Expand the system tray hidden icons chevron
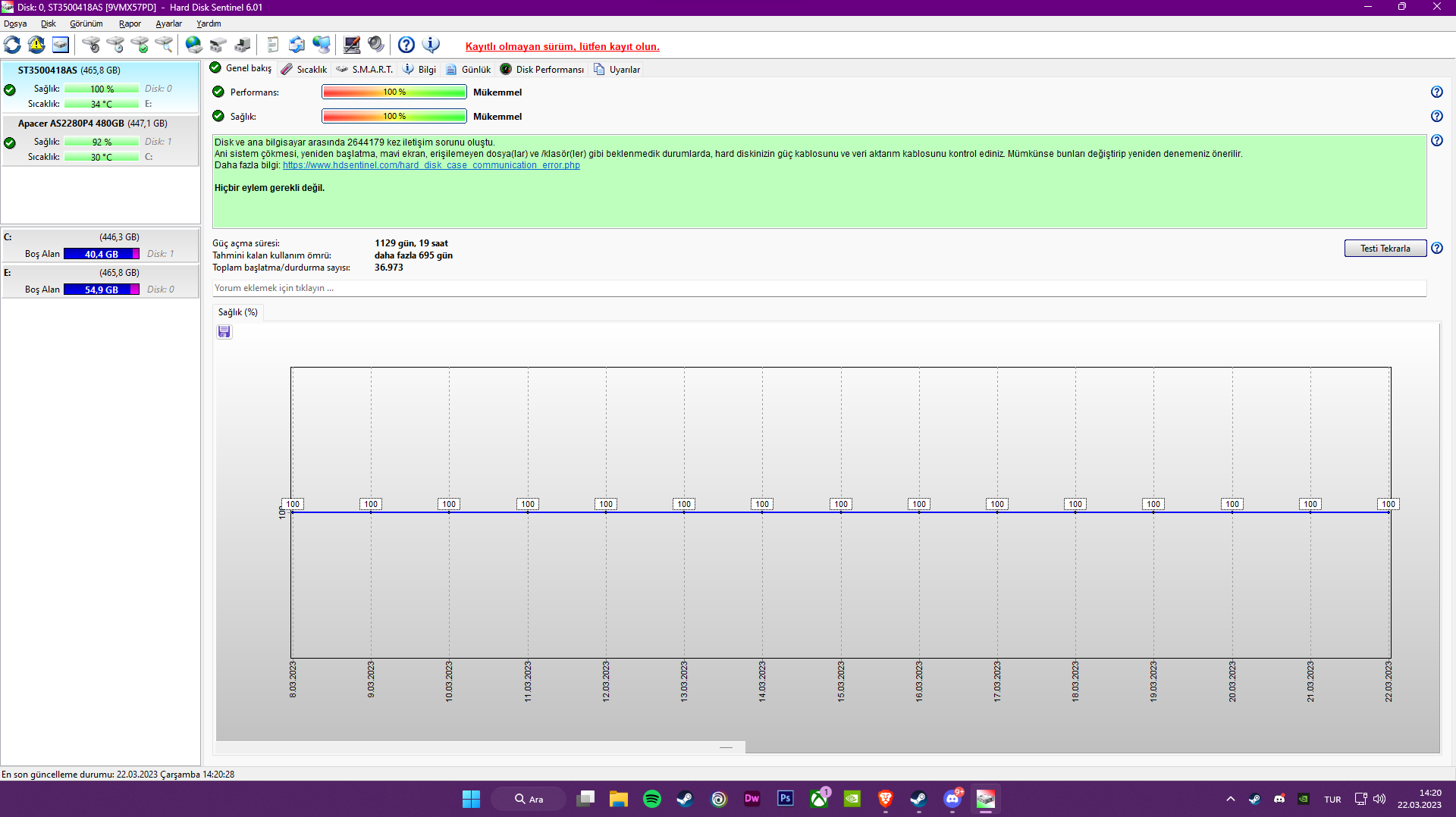This screenshot has width=1456, height=817. [1230, 799]
